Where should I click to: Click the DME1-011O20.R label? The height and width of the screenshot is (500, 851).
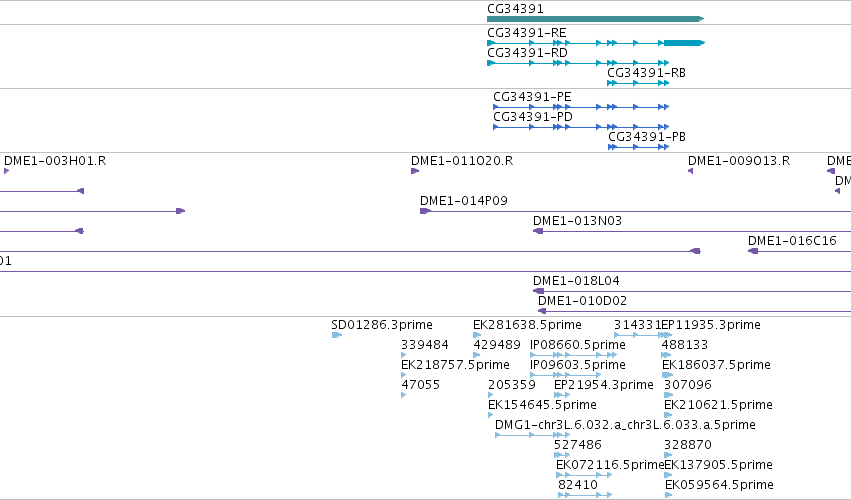pos(462,161)
